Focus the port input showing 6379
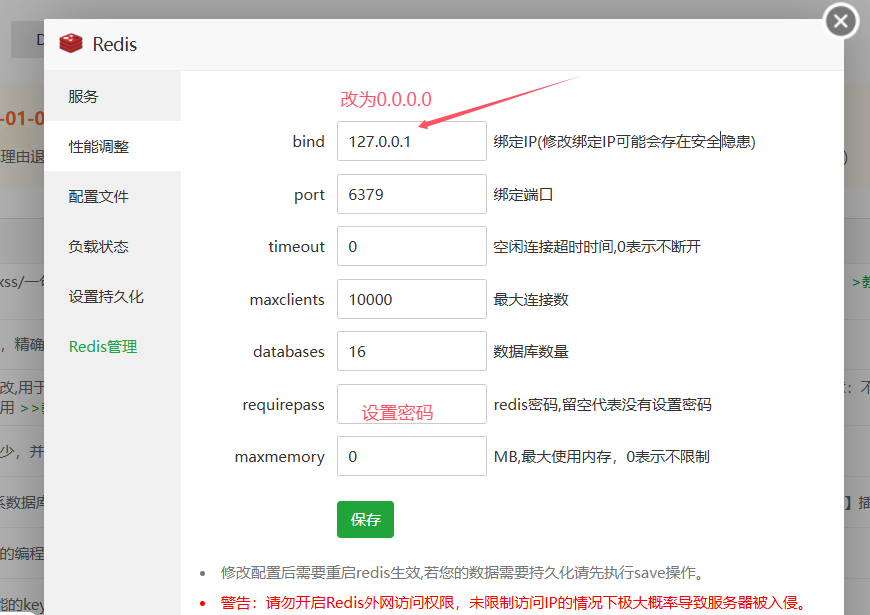870x615 pixels. coord(412,194)
